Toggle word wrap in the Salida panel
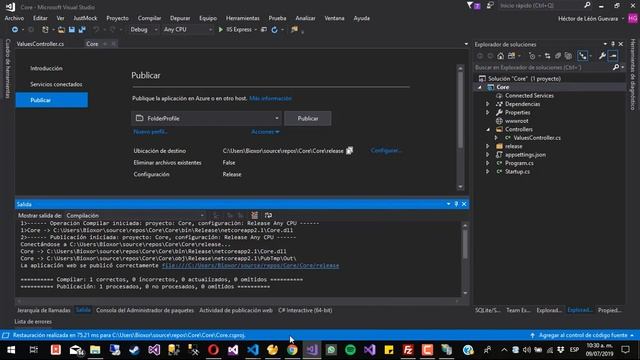640x360 pixels. tap(268, 215)
